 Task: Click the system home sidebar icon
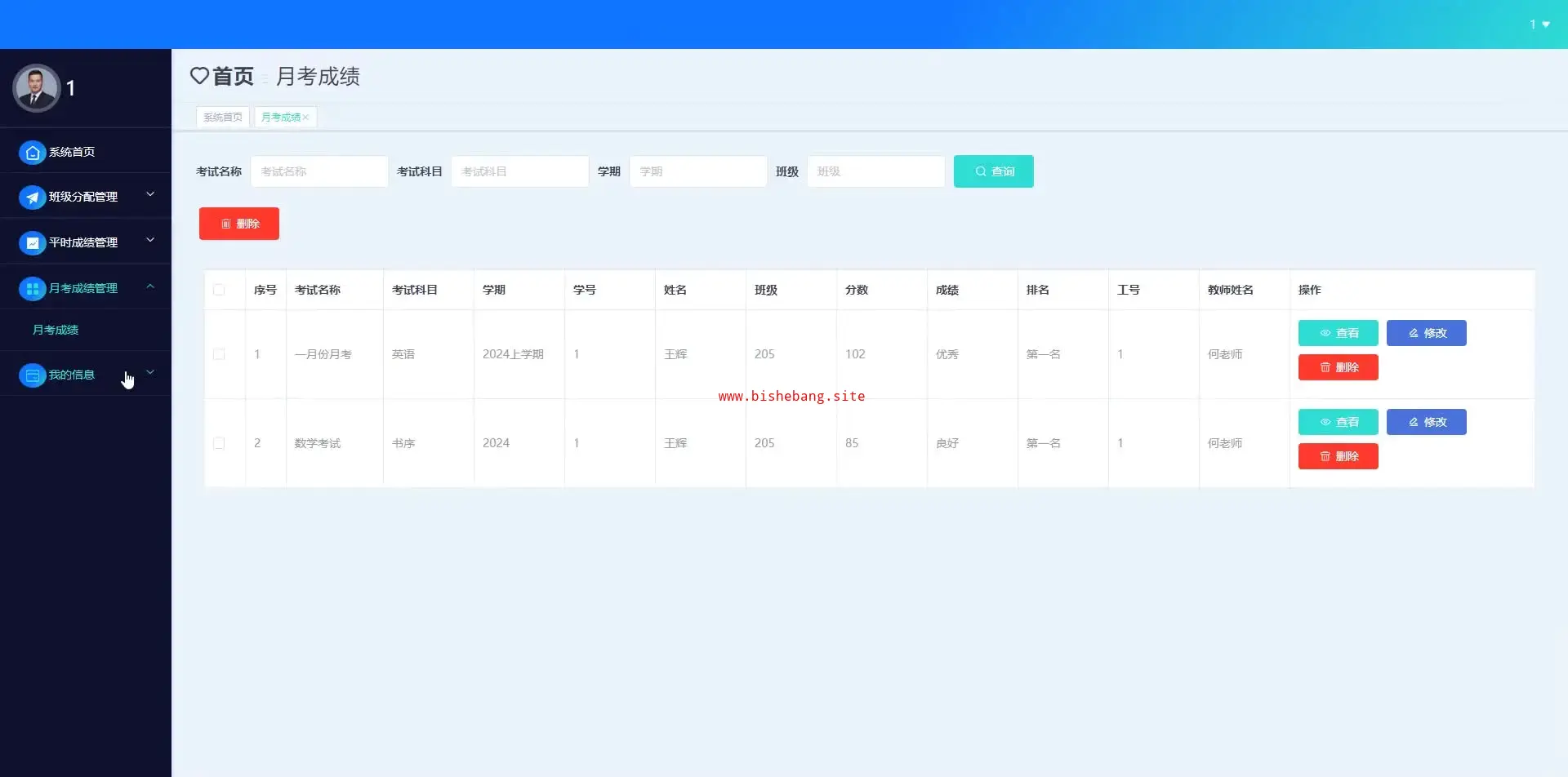pos(32,153)
